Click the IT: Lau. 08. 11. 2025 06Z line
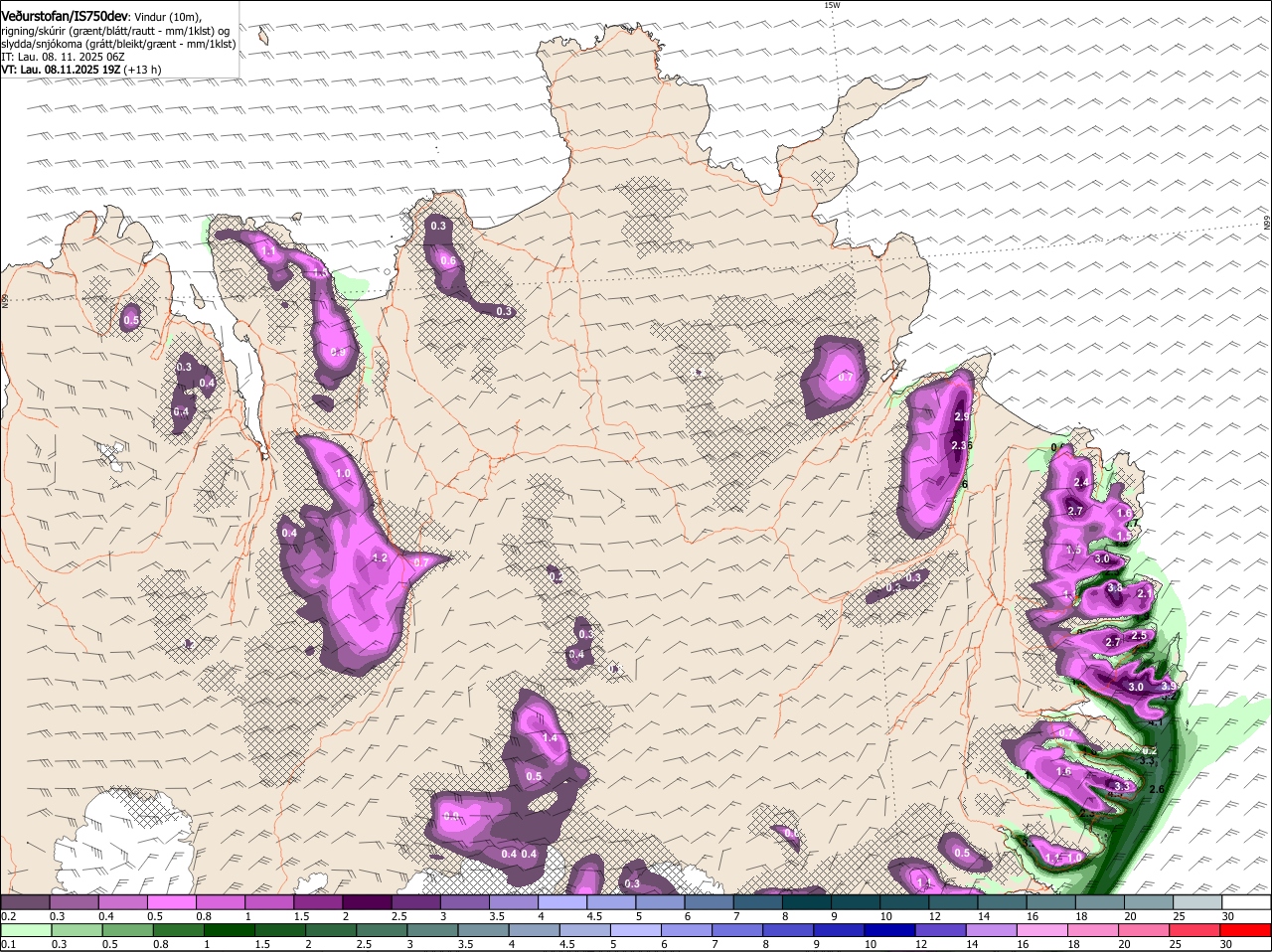This screenshot has width=1272, height=952. [x=63, y=57]
